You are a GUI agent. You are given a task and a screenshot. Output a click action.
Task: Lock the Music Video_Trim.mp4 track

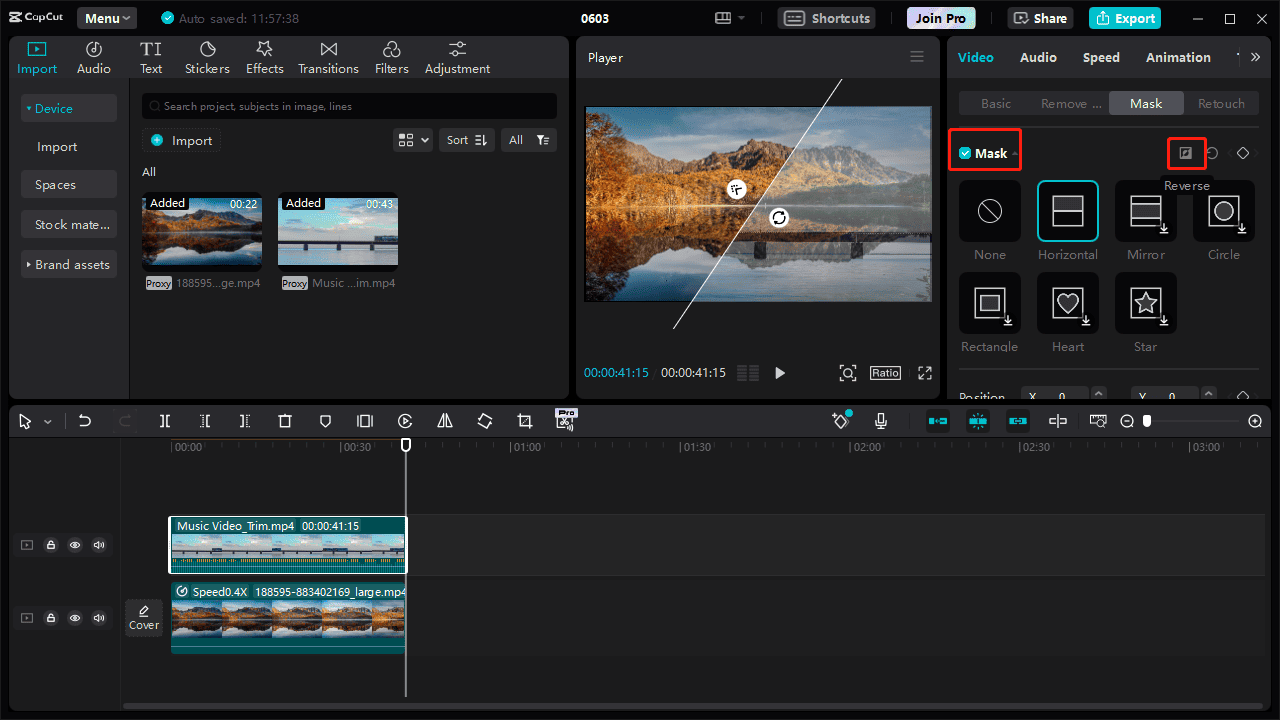click(x=51, y=545)
